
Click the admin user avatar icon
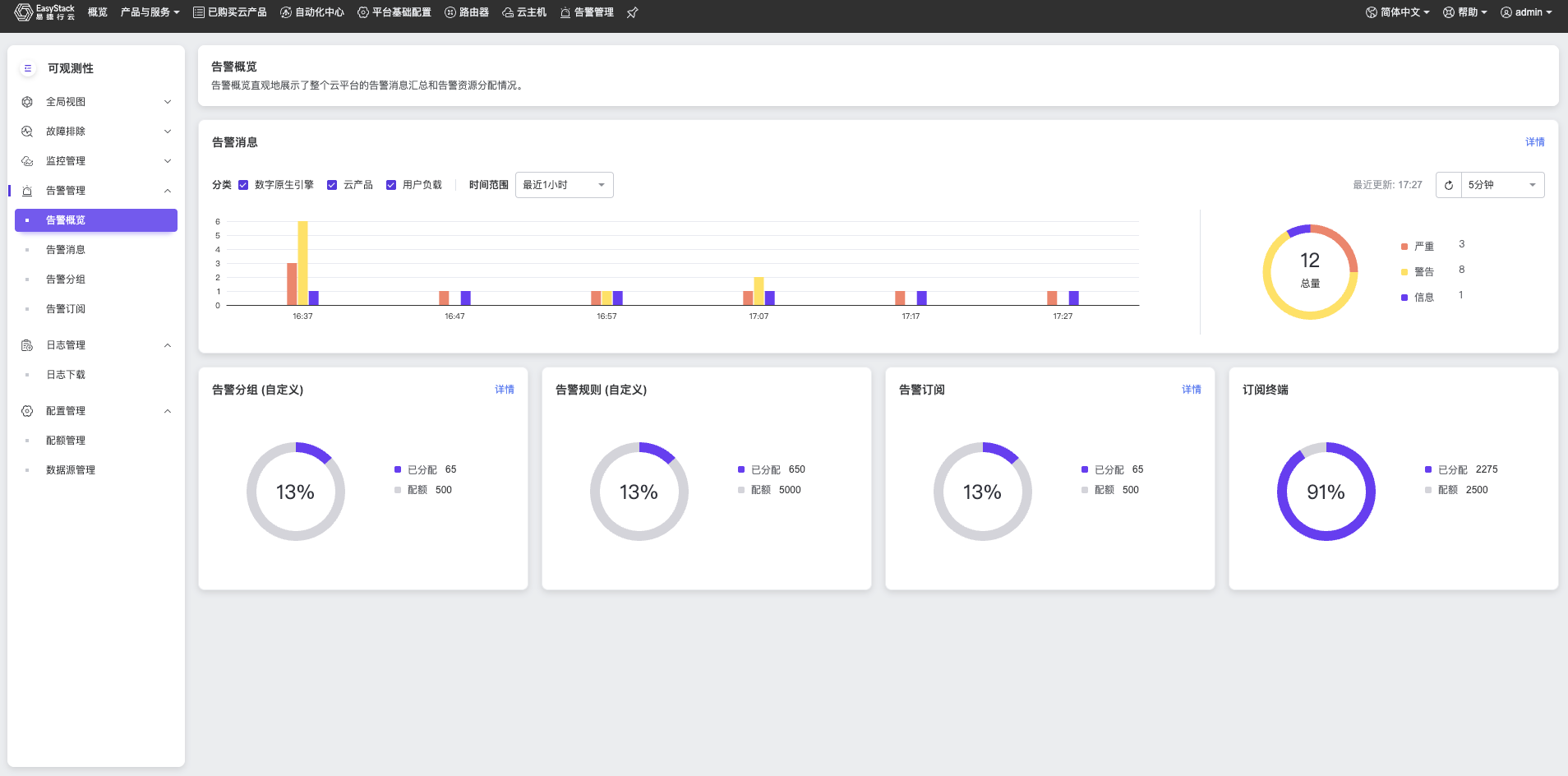coord(1506,12)
